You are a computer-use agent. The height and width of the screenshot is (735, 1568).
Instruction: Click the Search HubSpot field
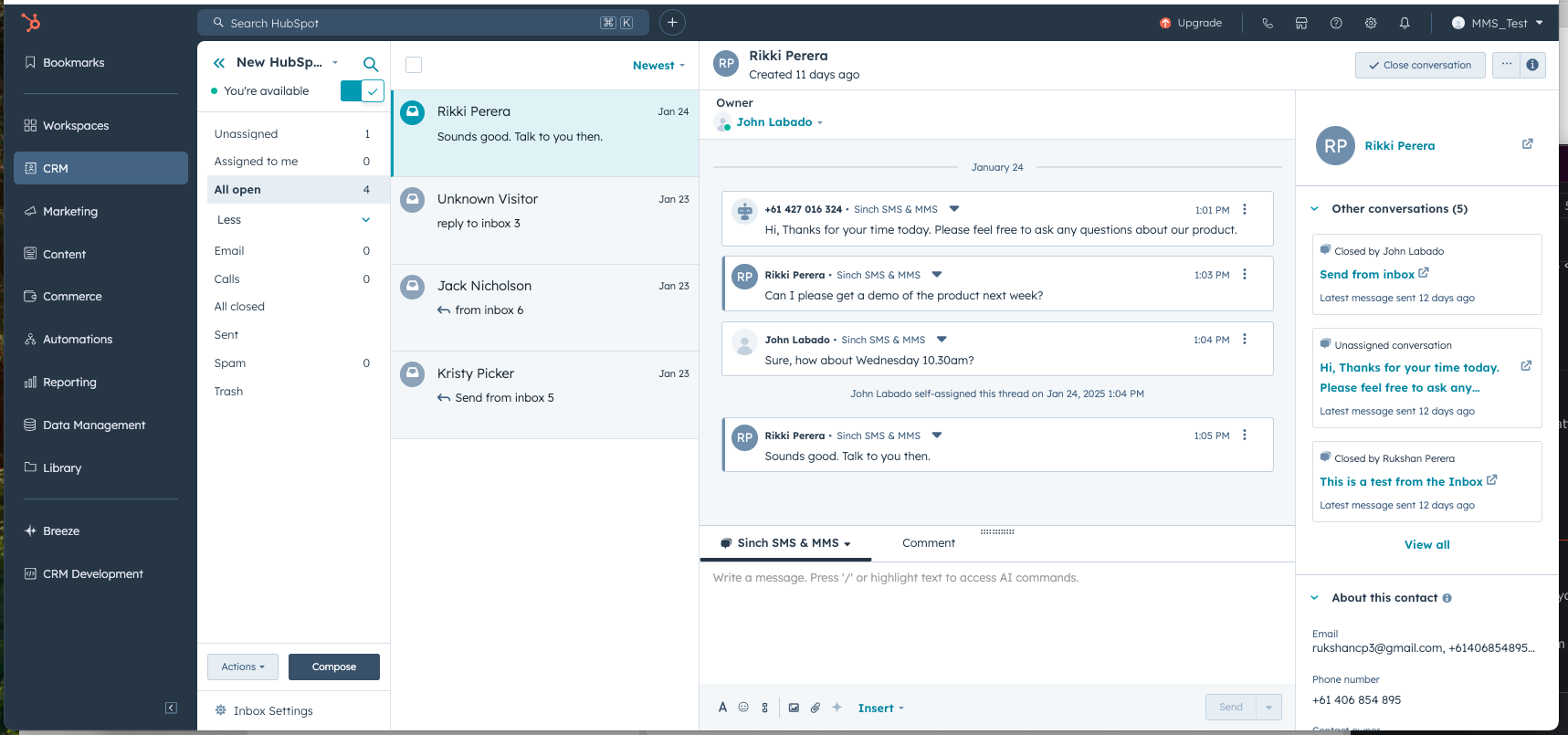coord(423,23)
